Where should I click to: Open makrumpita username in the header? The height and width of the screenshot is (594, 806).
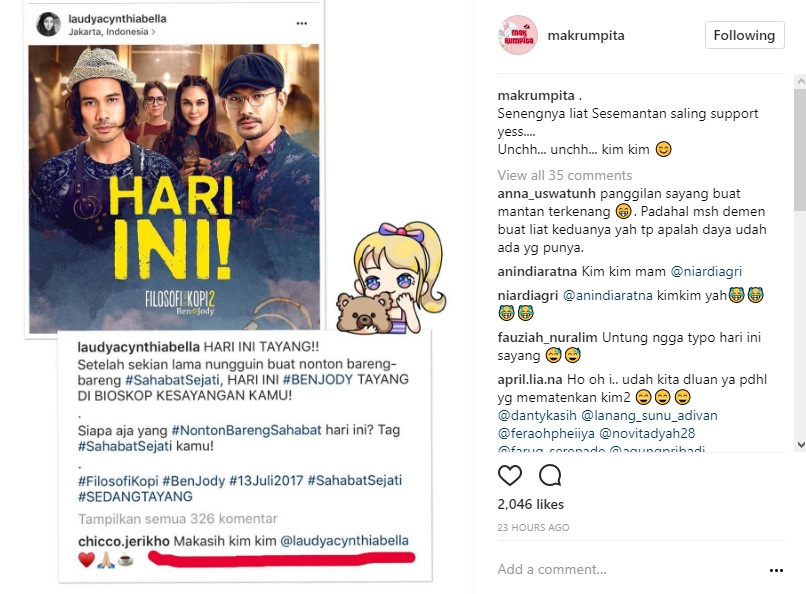pyautogui.click(x=586, y=35)
